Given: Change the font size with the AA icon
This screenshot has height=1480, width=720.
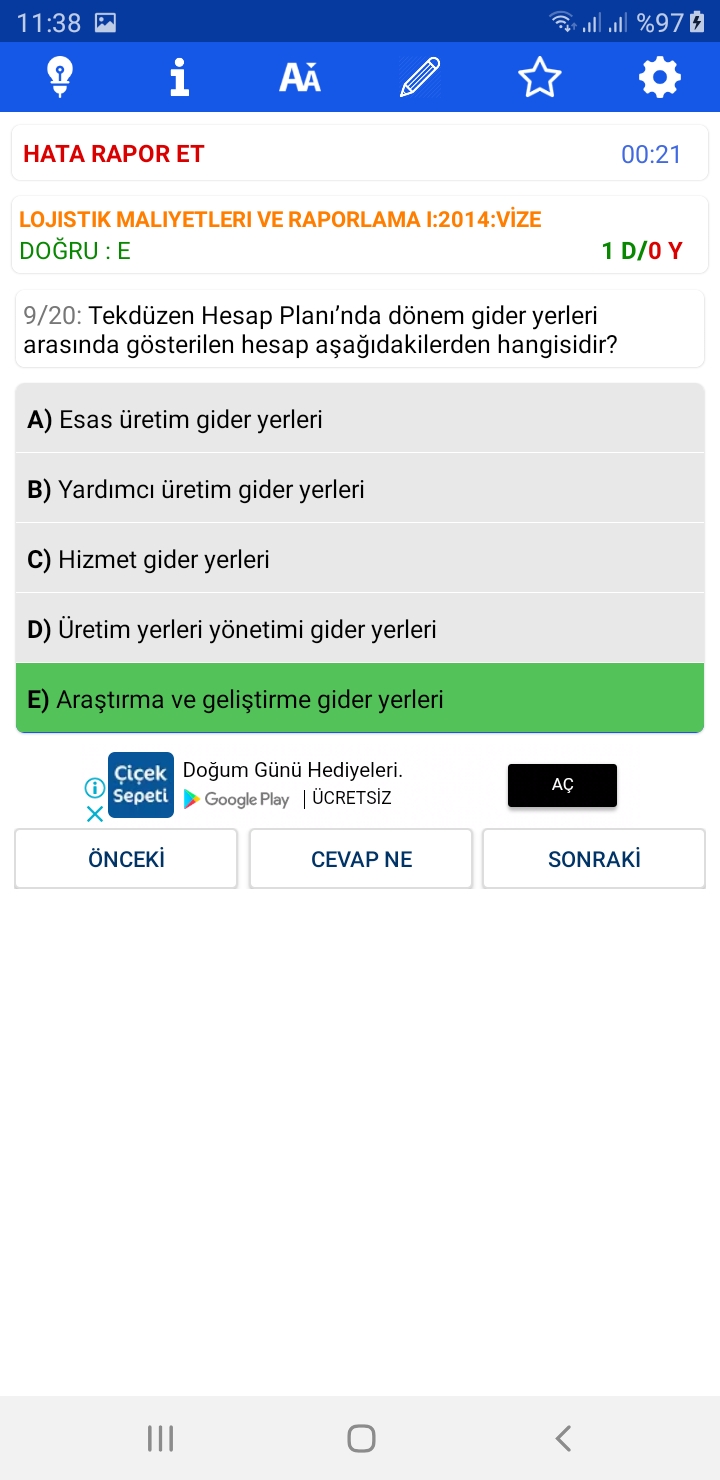Looking at the screenshot, I should (300, 77).
